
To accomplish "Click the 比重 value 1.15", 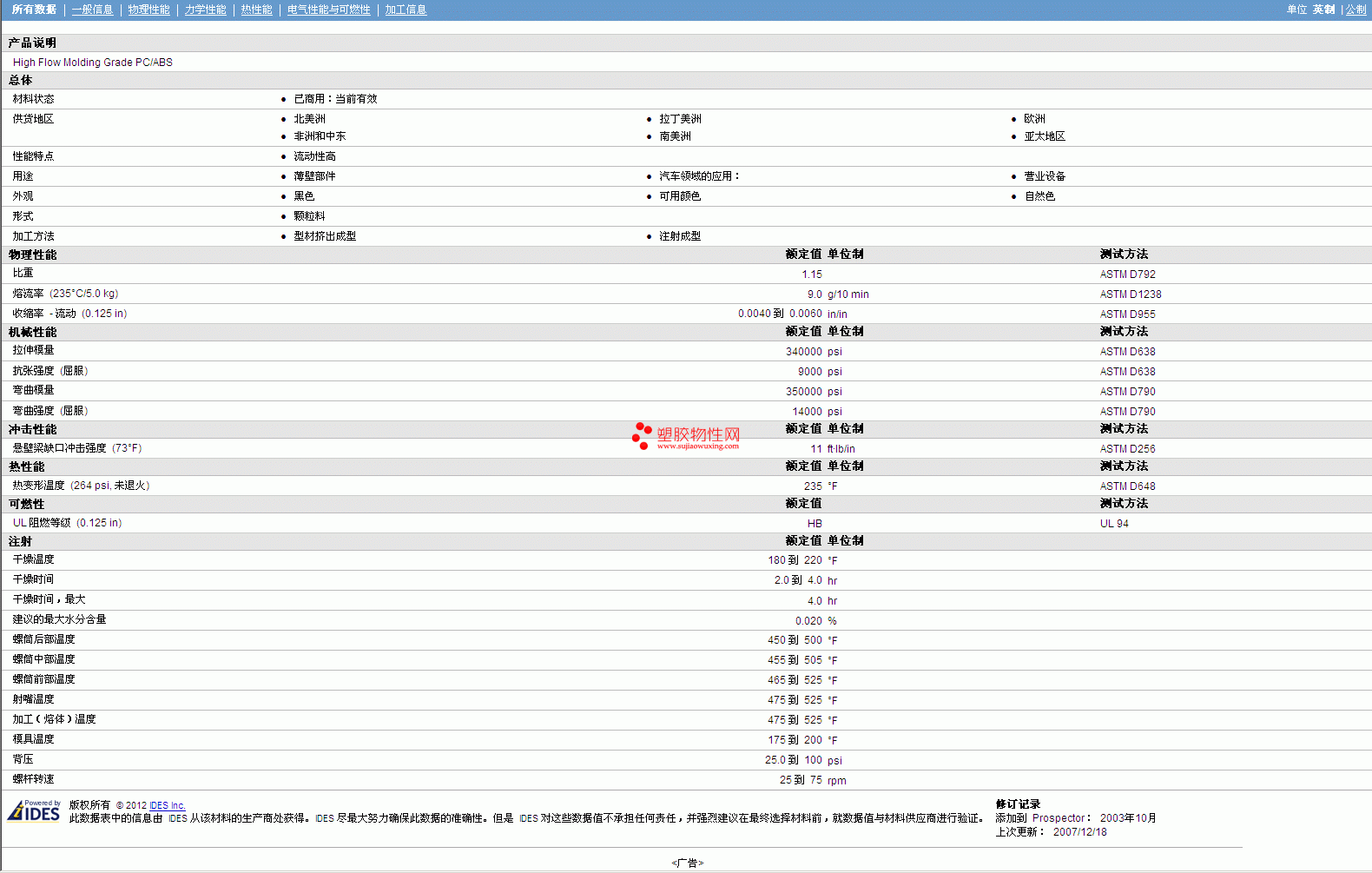I will 812,274.
